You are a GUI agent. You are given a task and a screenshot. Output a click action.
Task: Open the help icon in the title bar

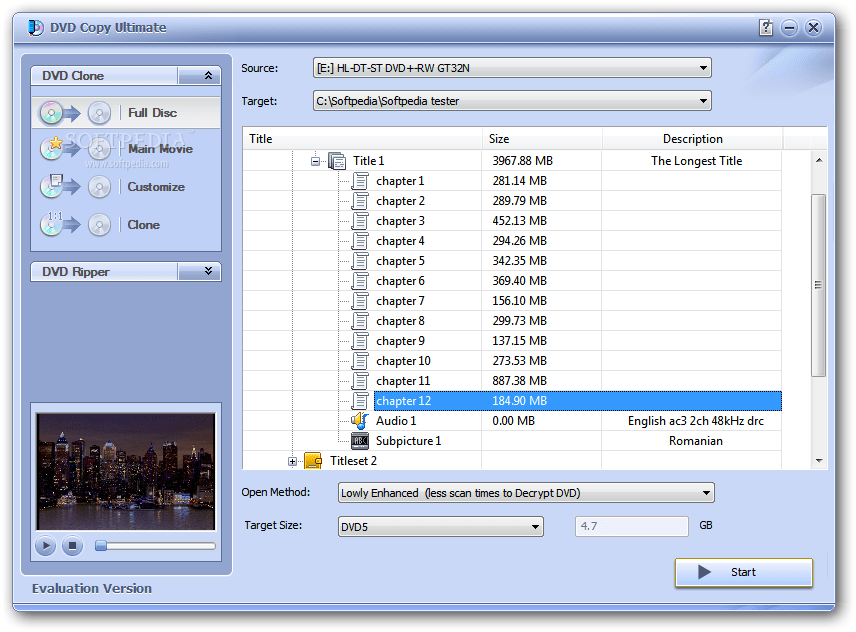(766, 27)
